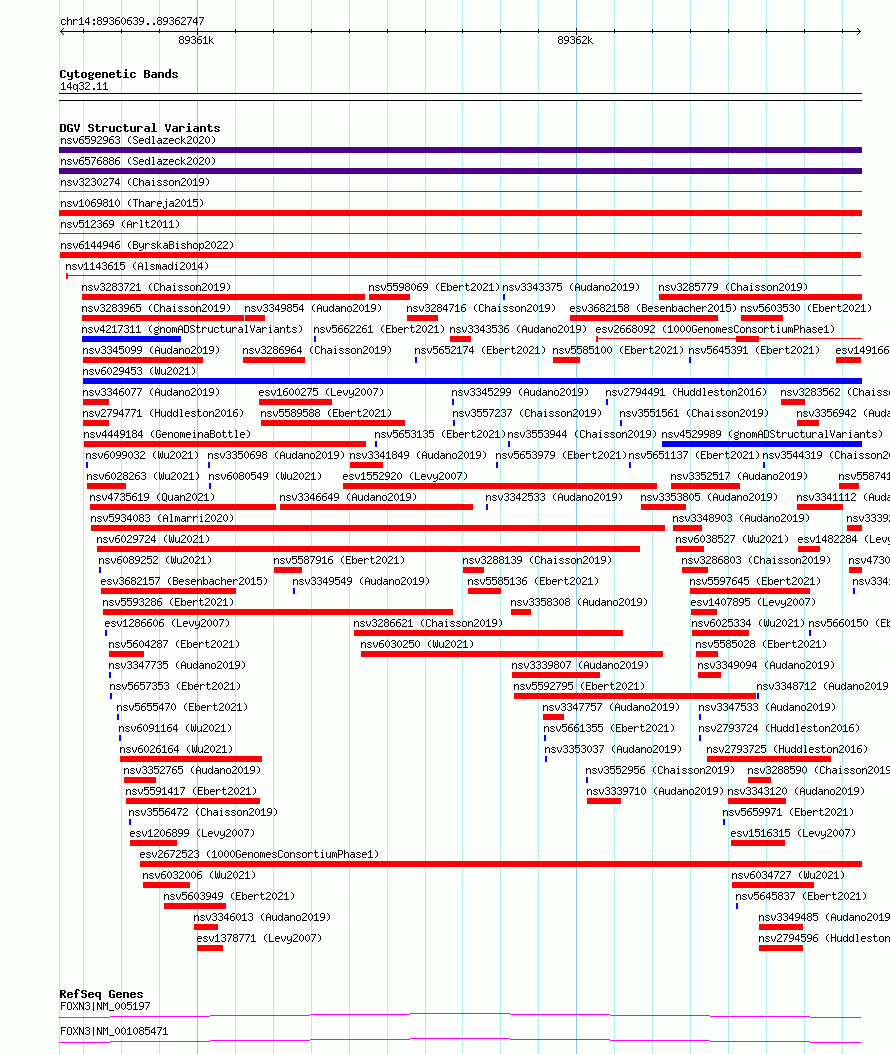Click blue bar under nsv4217311

[x=131, y=339]
